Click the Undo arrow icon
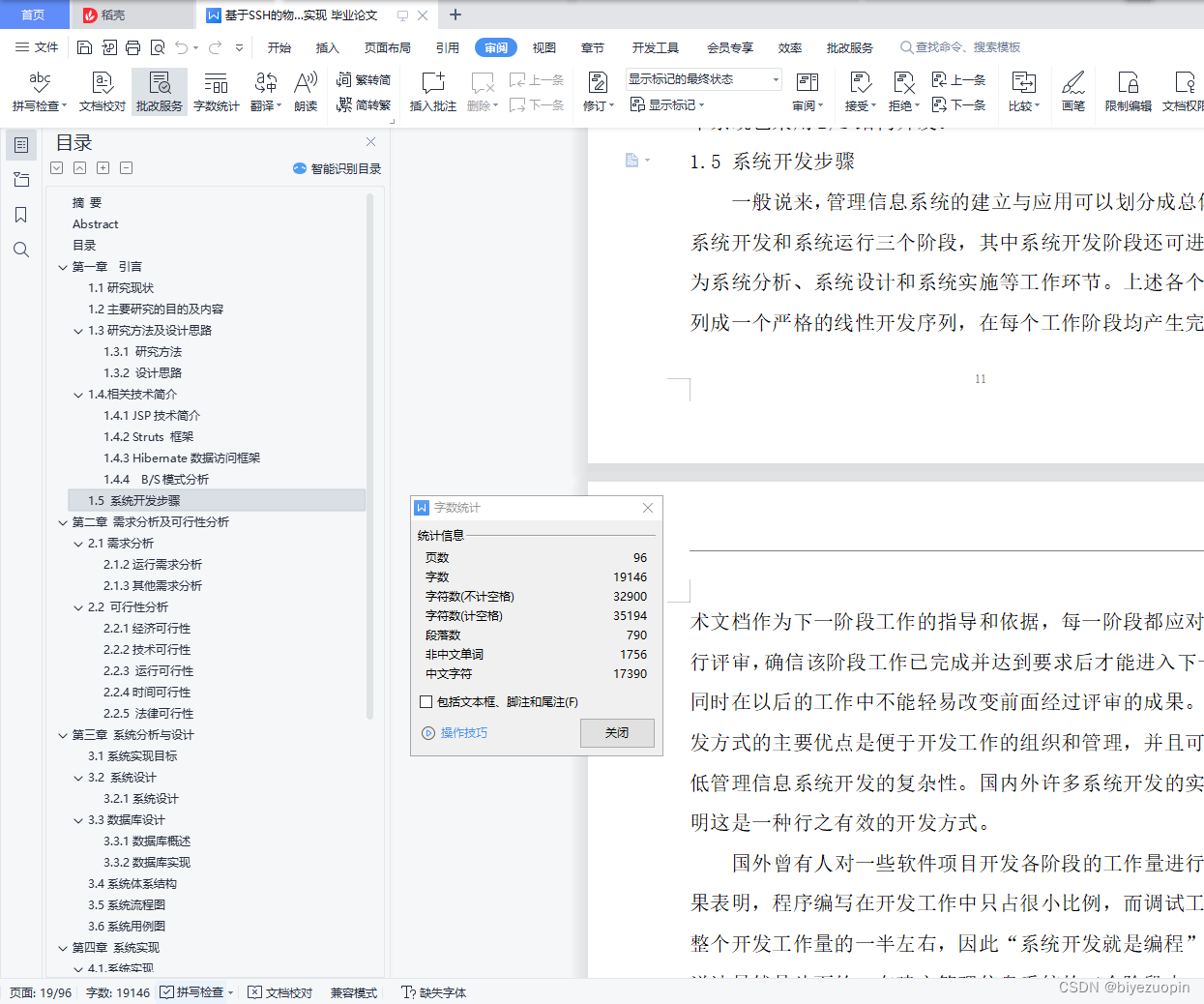 pyautogui.click(x=182, y=47)
